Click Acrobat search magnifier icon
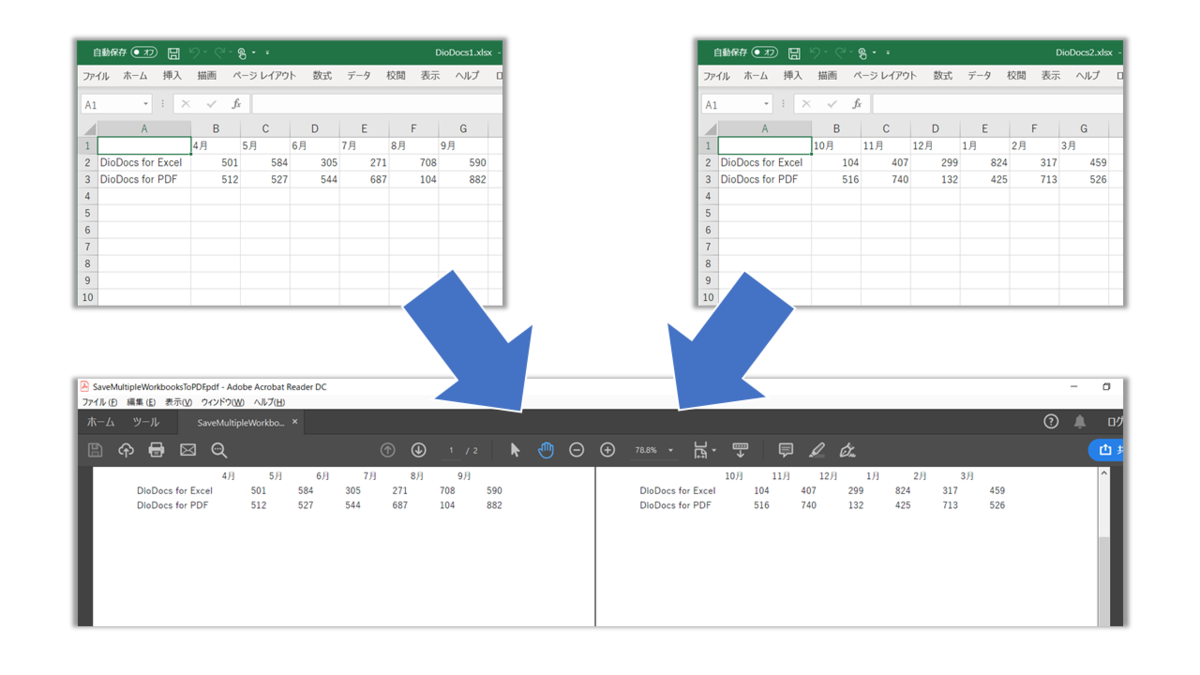Image resolution: width=1200 pixels, height=675 pixels. coord(219,450)
